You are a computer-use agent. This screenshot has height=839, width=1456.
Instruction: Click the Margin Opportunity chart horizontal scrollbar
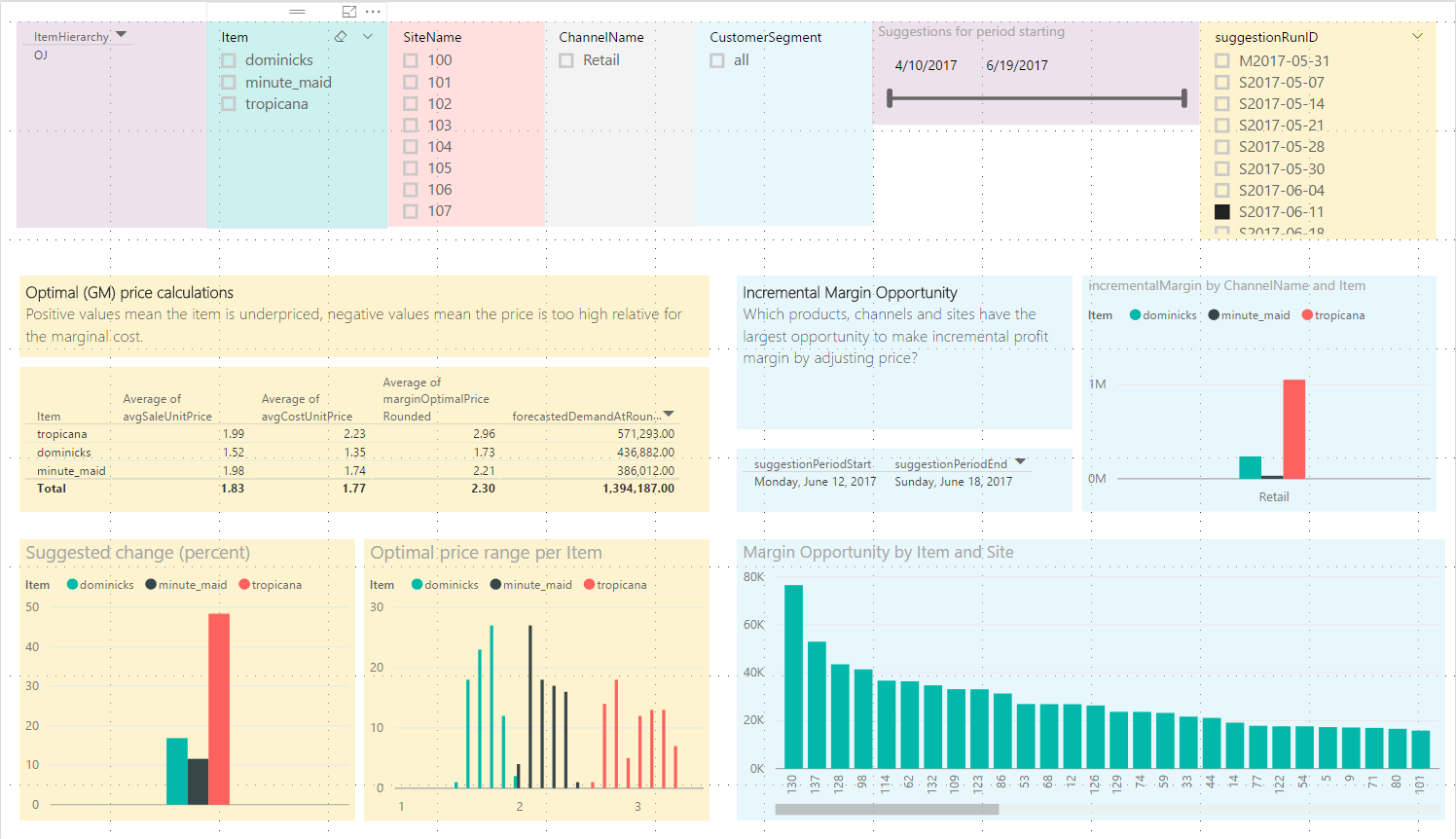click(887, 809)
